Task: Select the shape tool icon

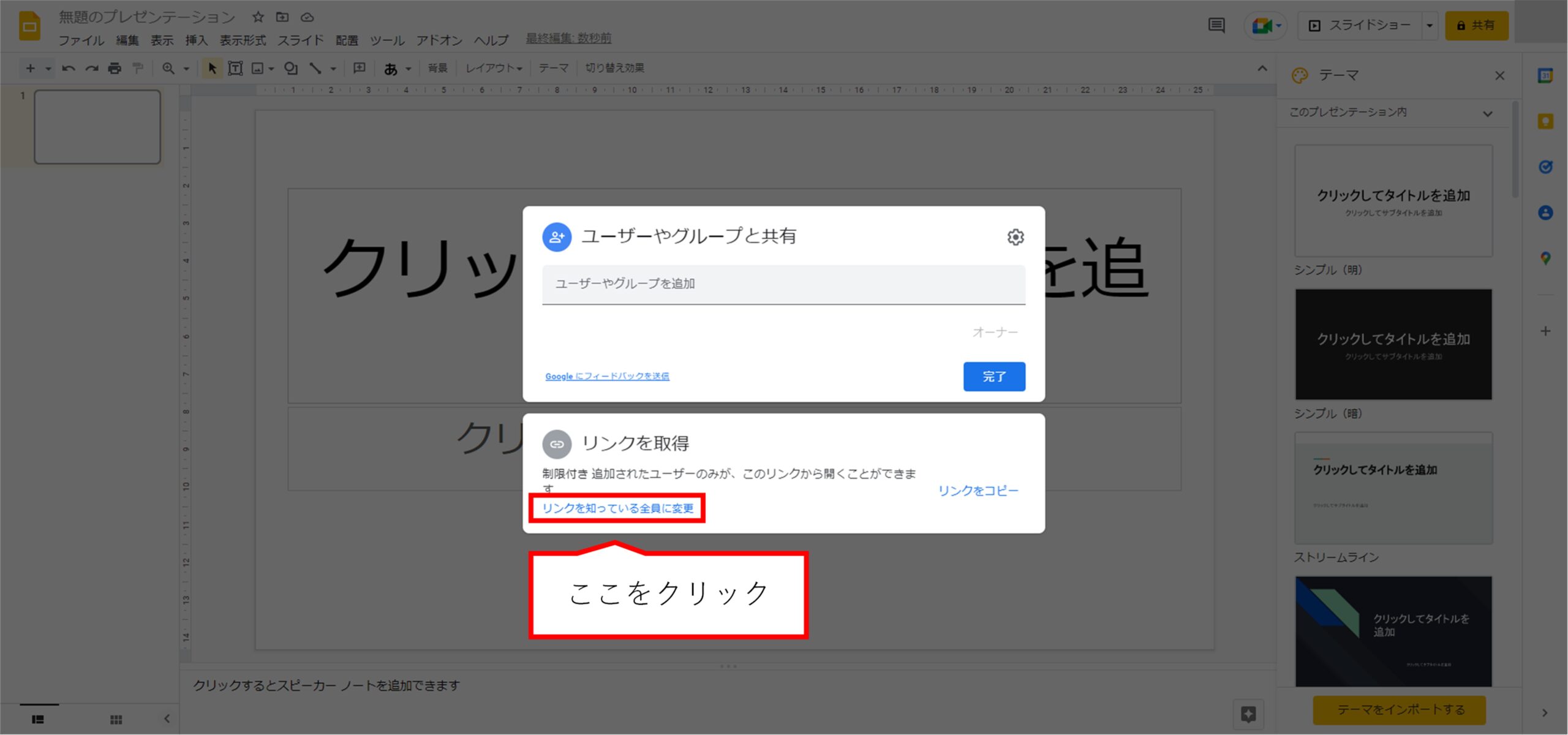Action: [291, 68]
